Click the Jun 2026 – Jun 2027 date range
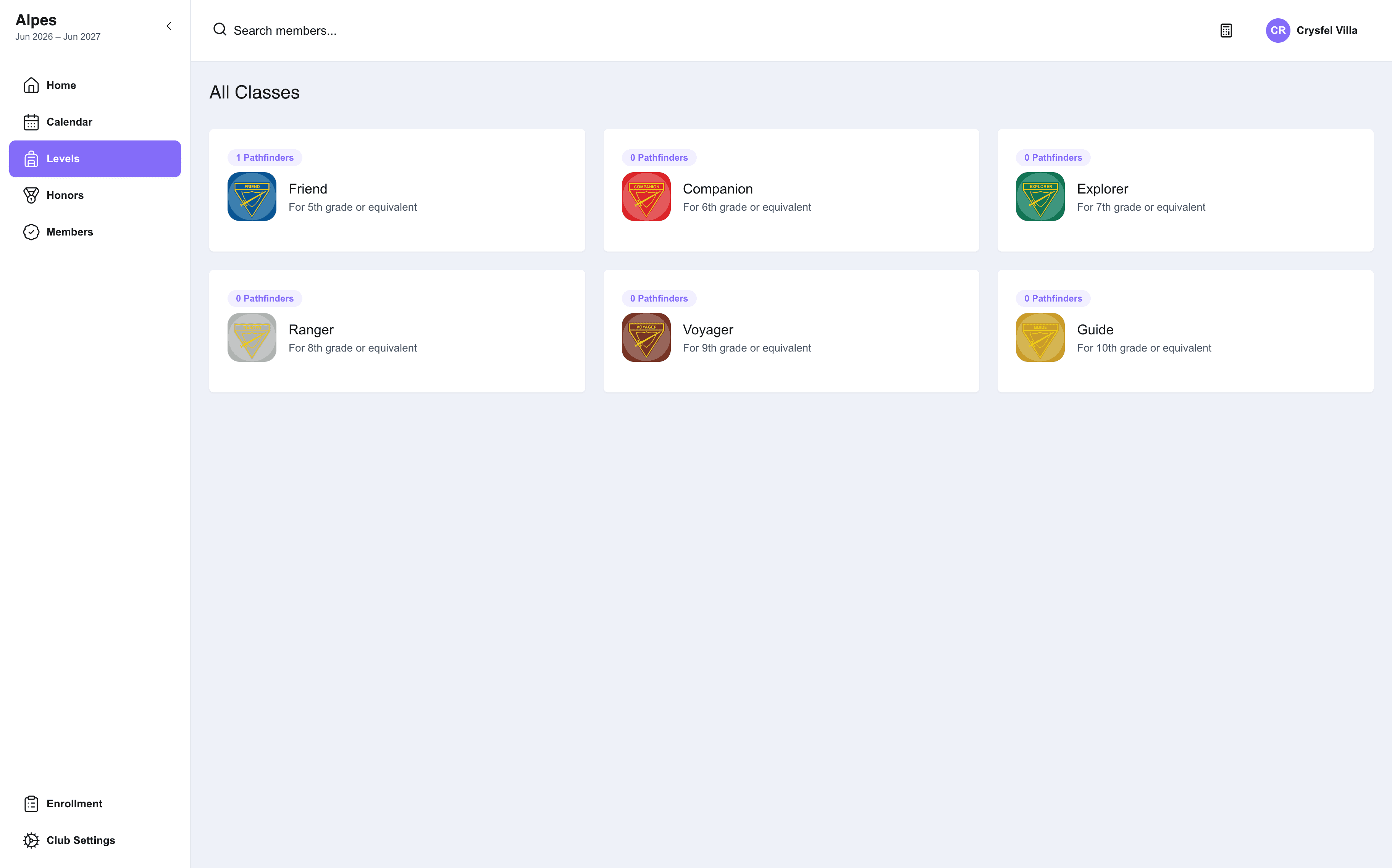This screenshot has height=868, width=1392. [x=58, y=37]
